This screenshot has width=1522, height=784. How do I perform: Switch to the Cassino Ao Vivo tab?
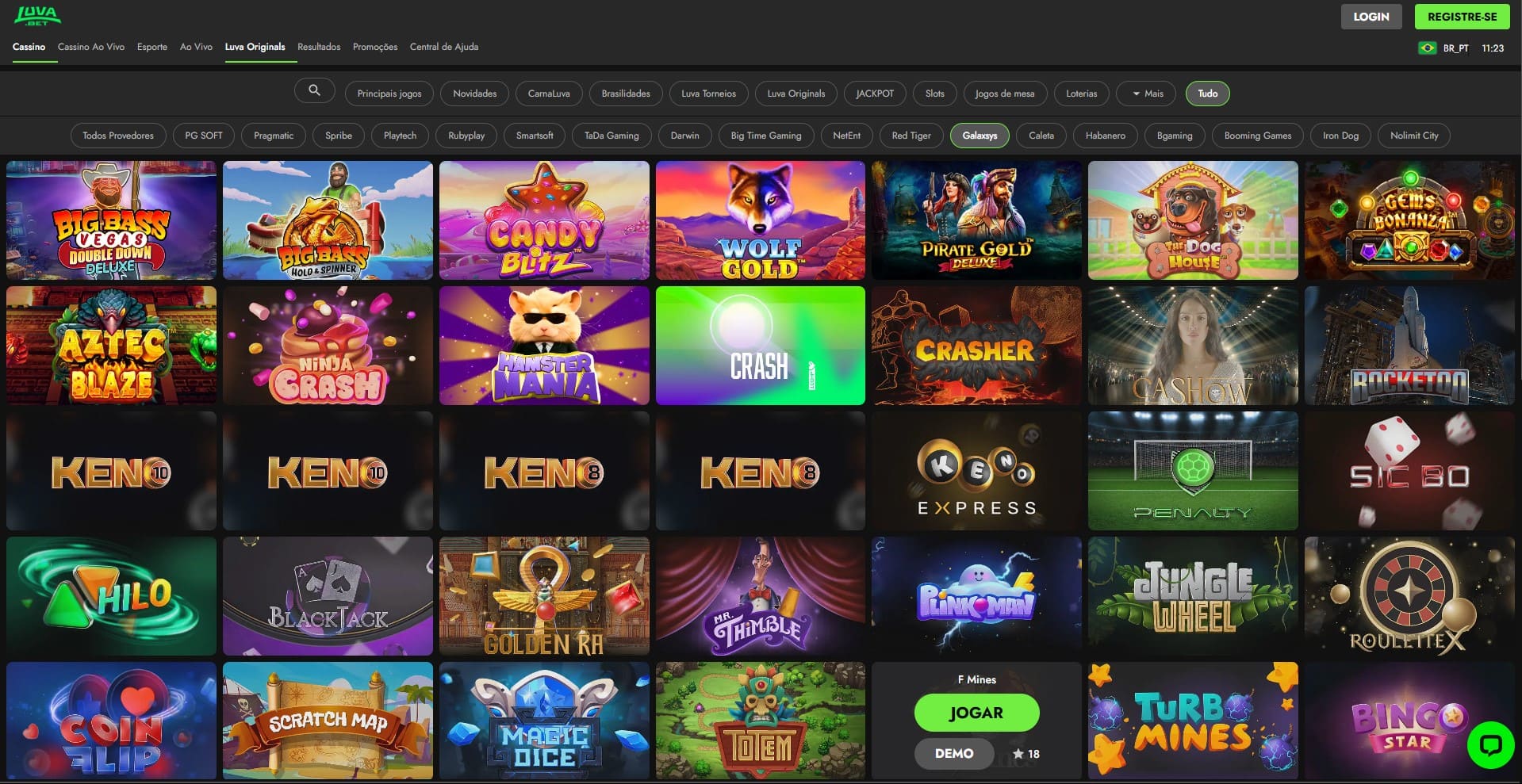[91, 47]
